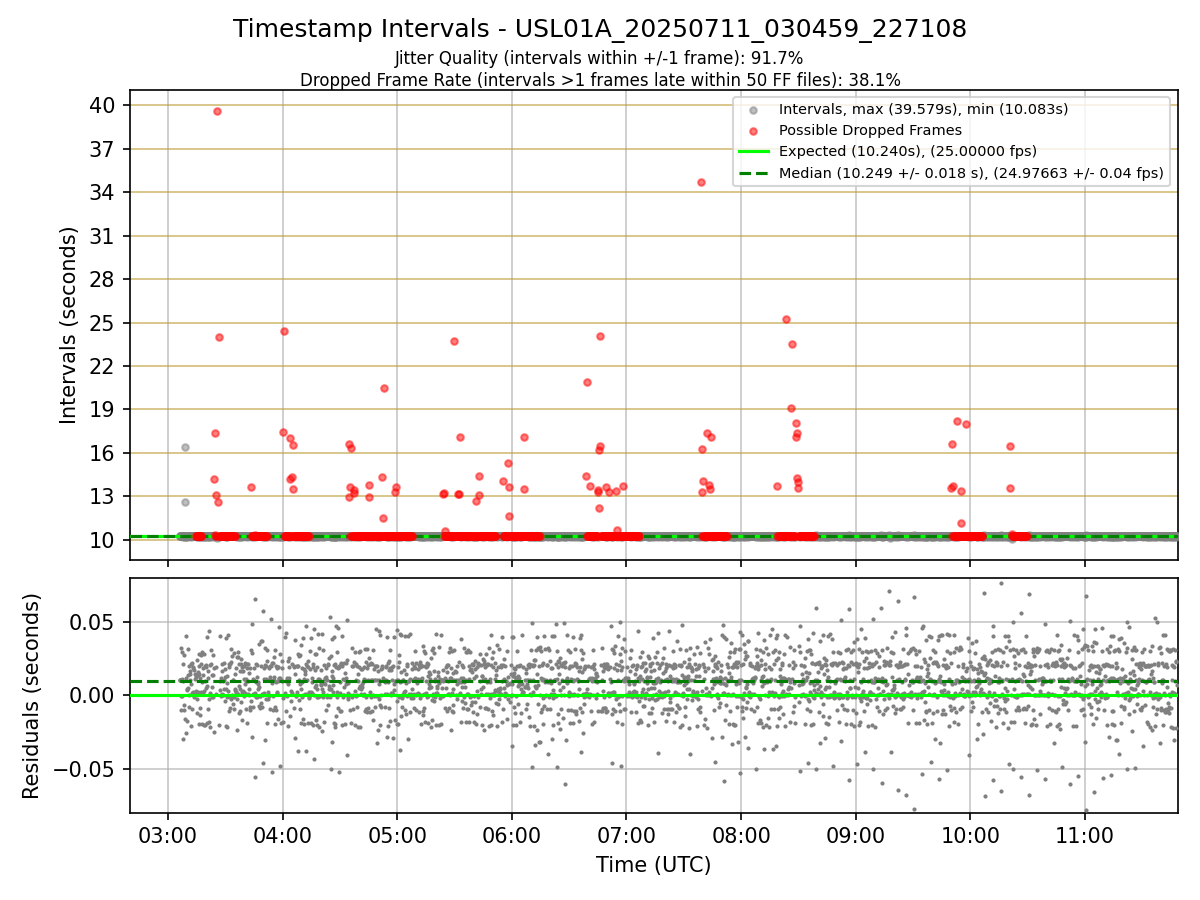Click the 'Jitter Quality (intervals within +/-1 frame): 91.7%' subtitle
The image size is (1200, 900).
pyautogui.click(x=599, y=59)
